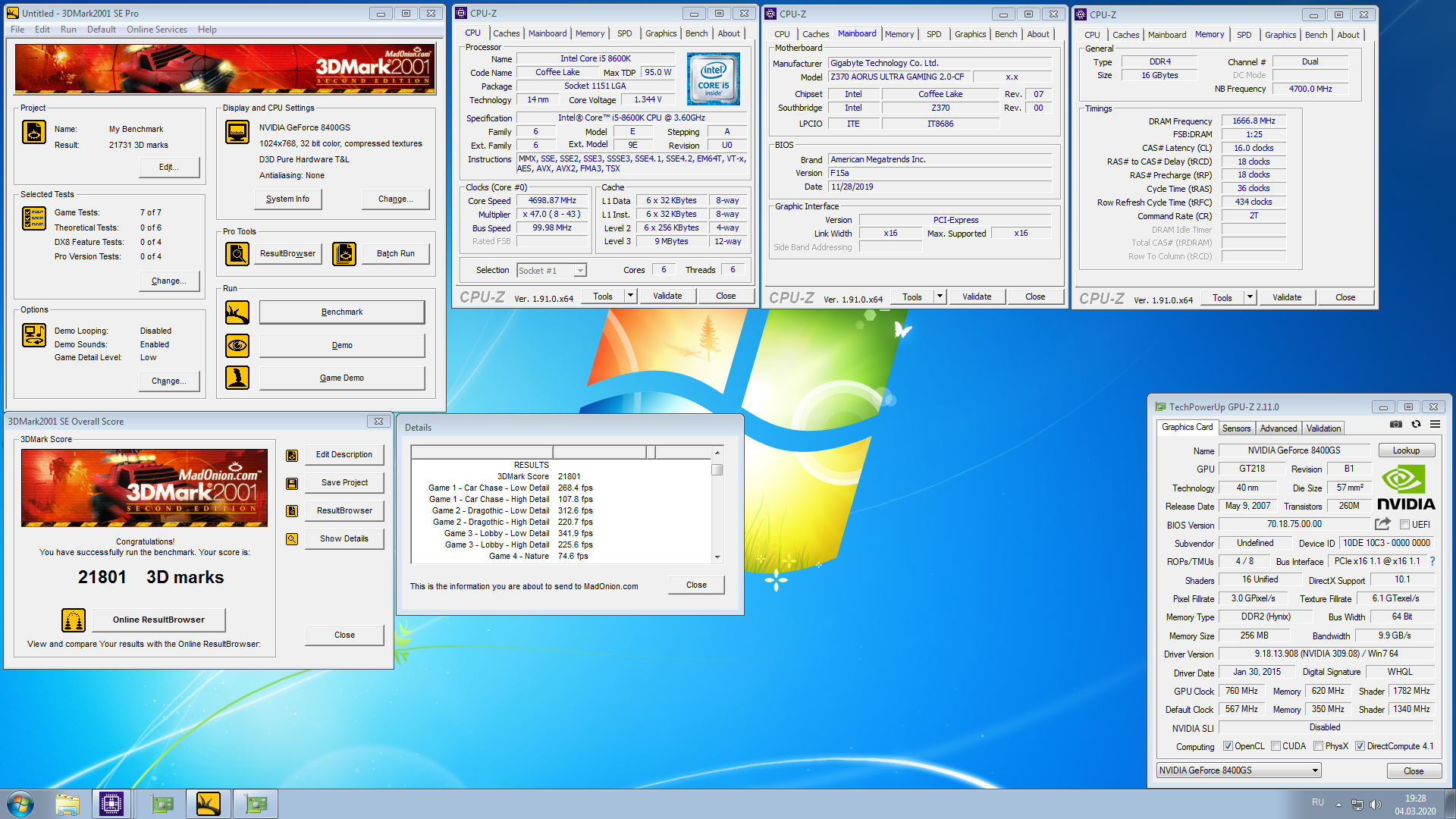Expand Tools dropdown arrow in the CPU tab window
The width and height of the screenshot is (1456, 819).
(630, 296)
